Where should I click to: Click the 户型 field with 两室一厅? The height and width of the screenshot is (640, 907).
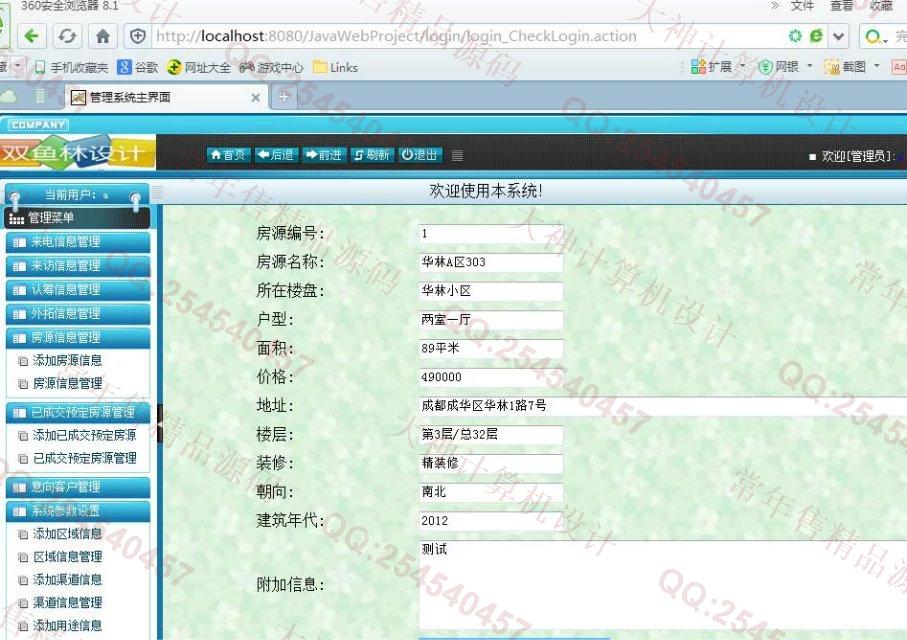(x=491, y=319)
